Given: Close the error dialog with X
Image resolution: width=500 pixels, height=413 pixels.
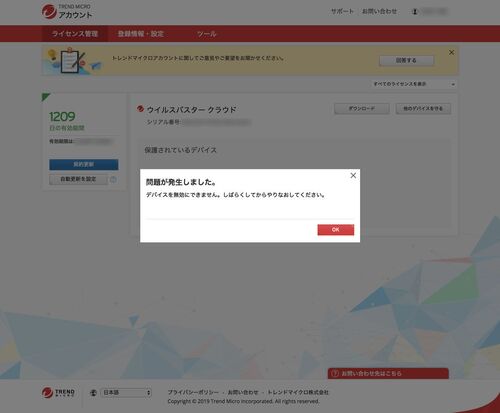Looking at the screenshot, I should coord(353,175).
